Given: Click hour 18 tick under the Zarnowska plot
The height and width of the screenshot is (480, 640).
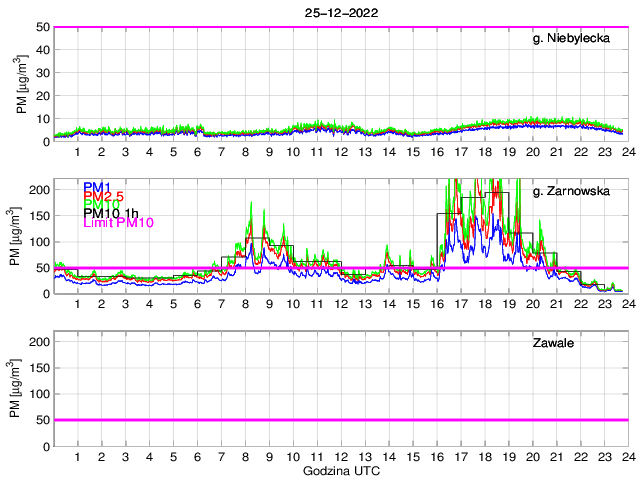Looking at the screenshot, I should [x=485, y=304].
